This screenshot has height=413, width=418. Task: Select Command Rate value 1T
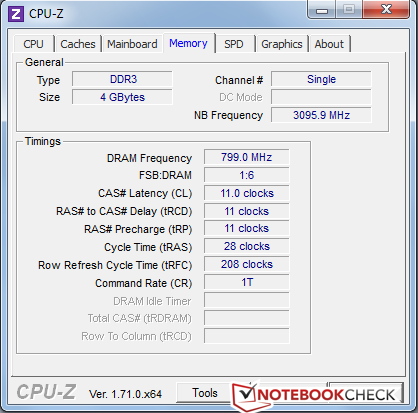click(247, 282)
